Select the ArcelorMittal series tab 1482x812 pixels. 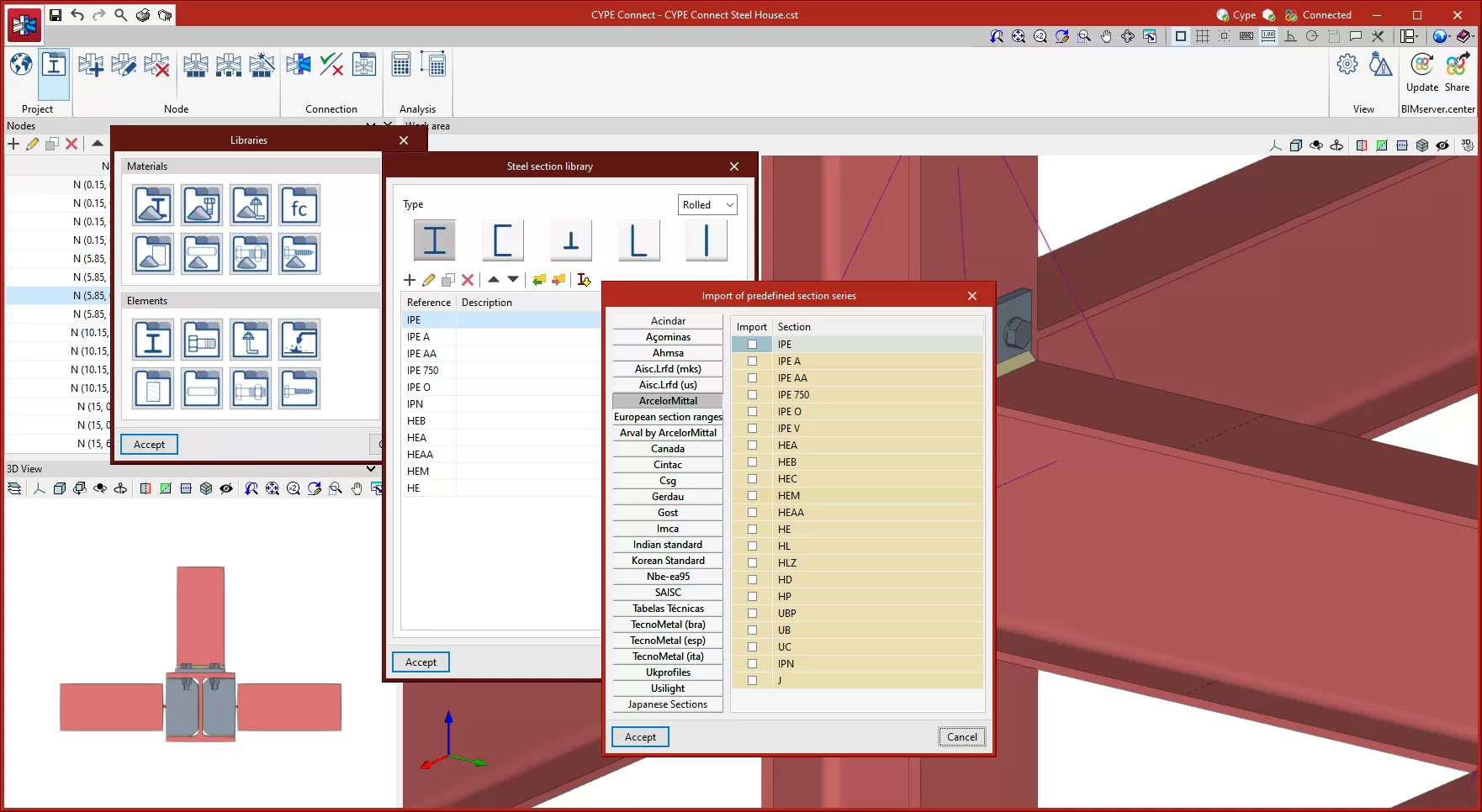pyautogui.click(x=668, y=401)
